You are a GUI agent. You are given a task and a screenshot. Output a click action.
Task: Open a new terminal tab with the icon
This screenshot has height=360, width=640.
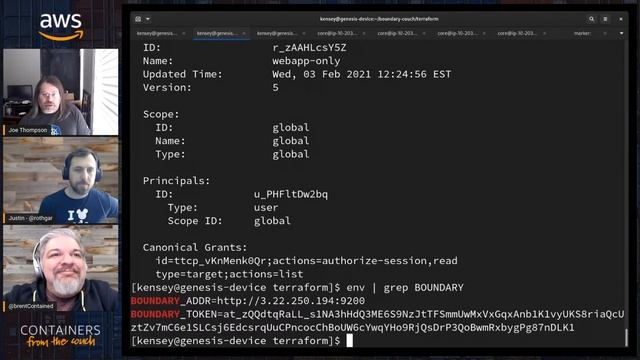[x=138, y=19]
